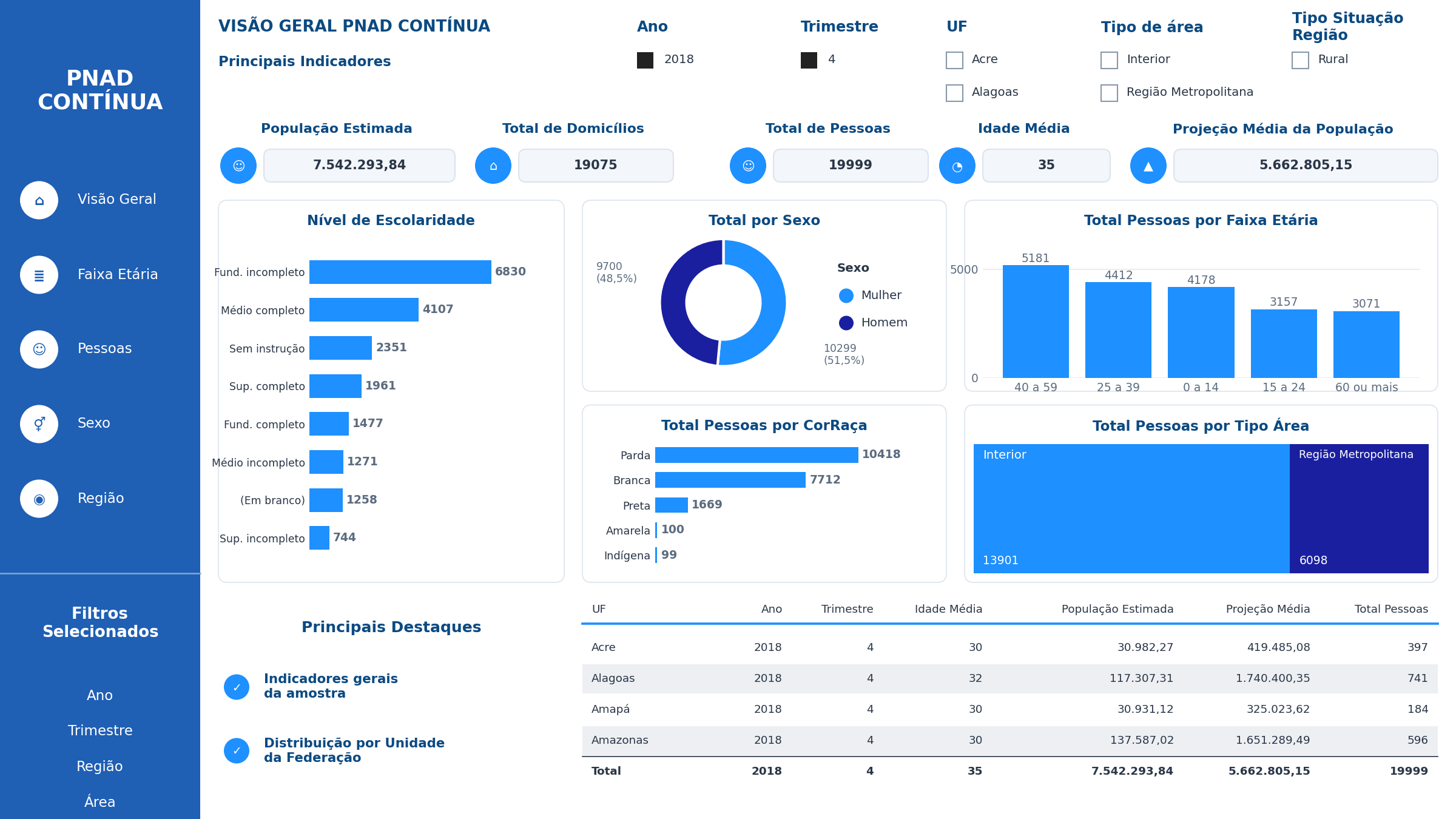This screenshot has width=1456, height=819.
Task: Switch to the Pessoas page label
Action: coord(104,349)
